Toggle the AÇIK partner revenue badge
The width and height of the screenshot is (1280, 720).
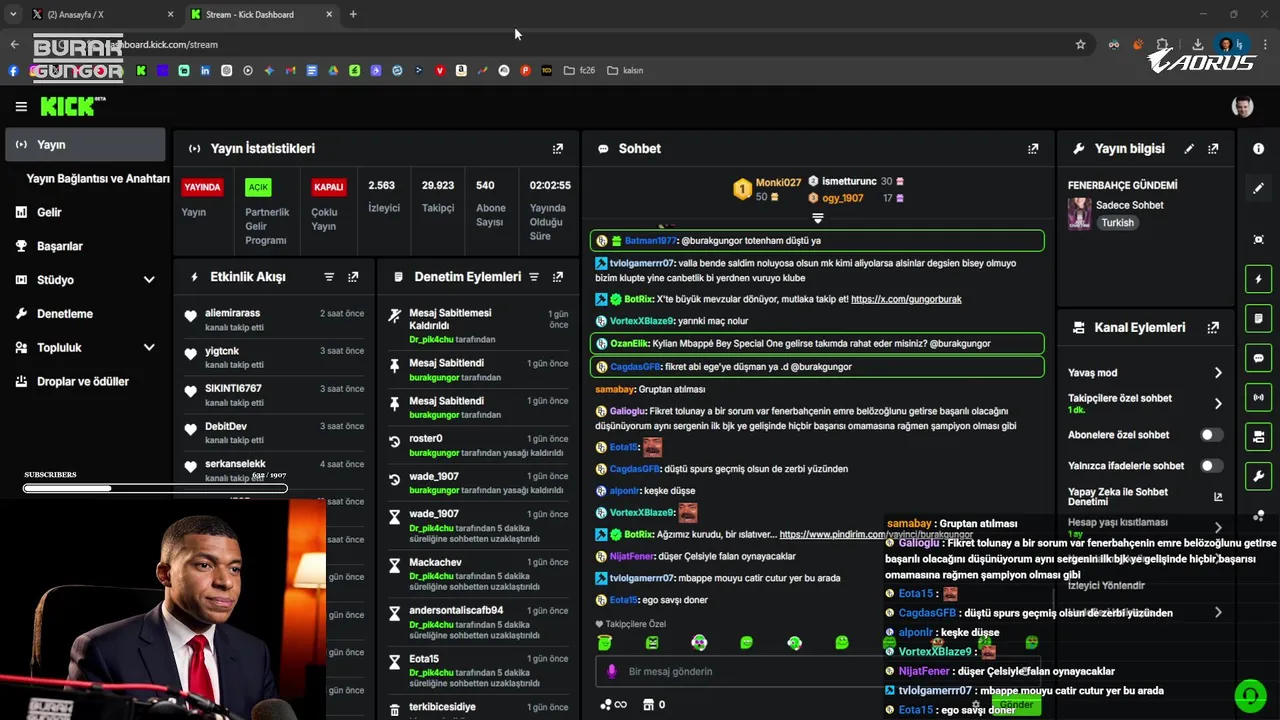(258, 187)
